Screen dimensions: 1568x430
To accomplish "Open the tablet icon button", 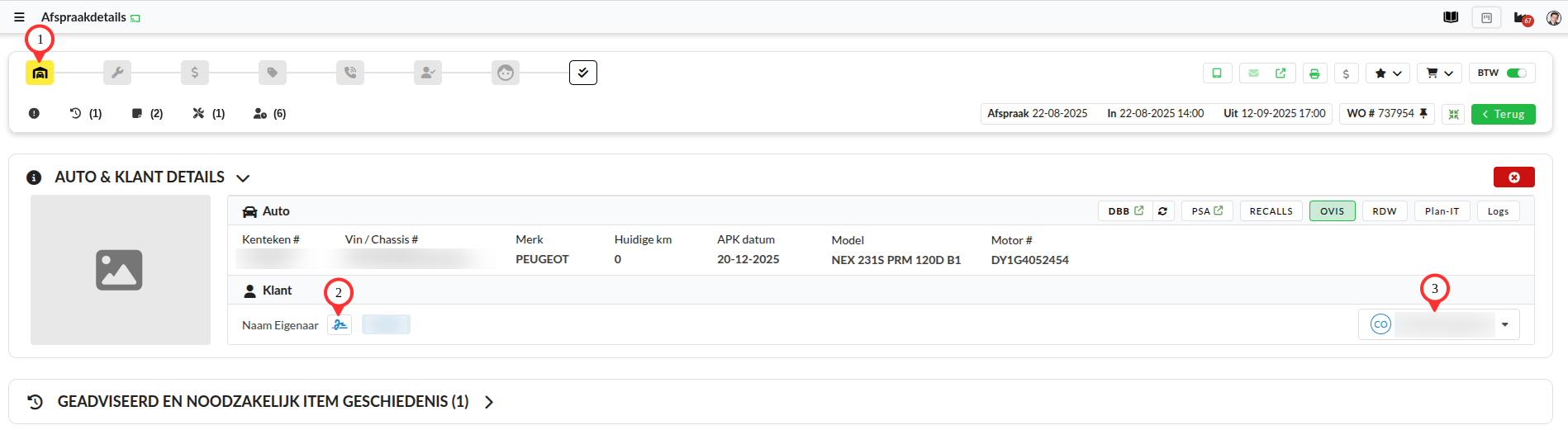I will 1217,73.
